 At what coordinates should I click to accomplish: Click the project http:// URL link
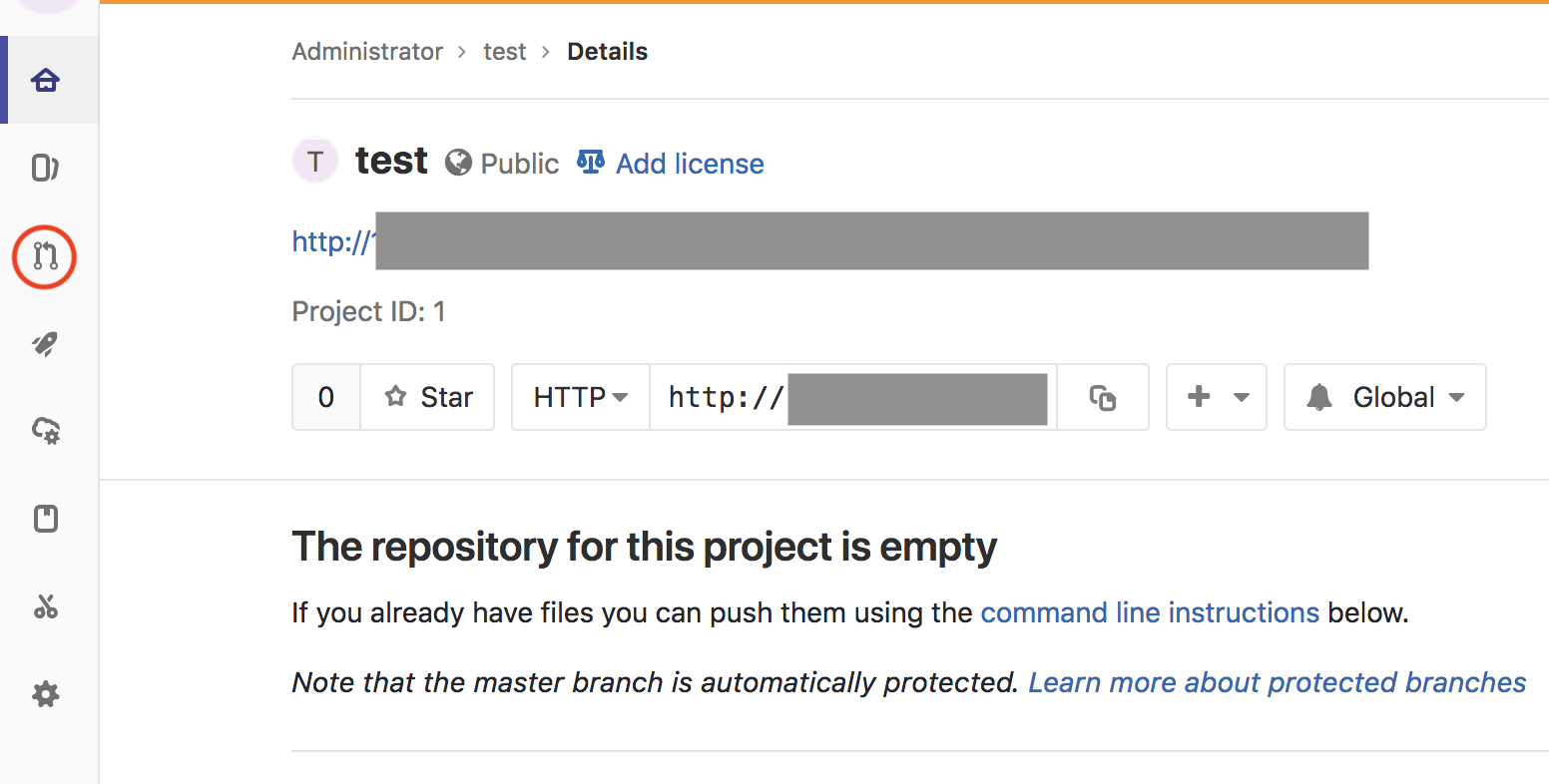pos(333,241)
